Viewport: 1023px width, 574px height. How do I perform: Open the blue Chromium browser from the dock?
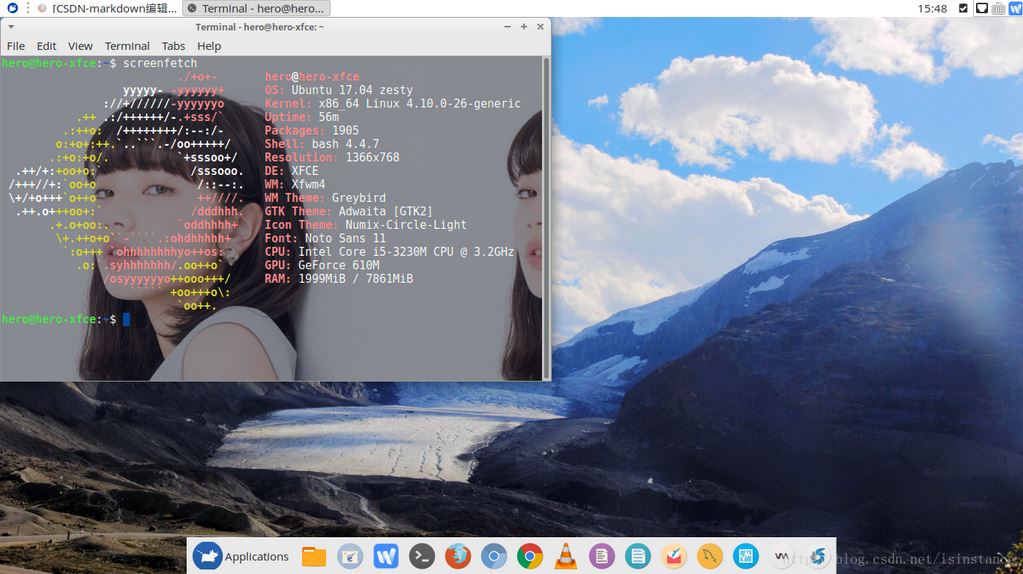coord(494,556)
